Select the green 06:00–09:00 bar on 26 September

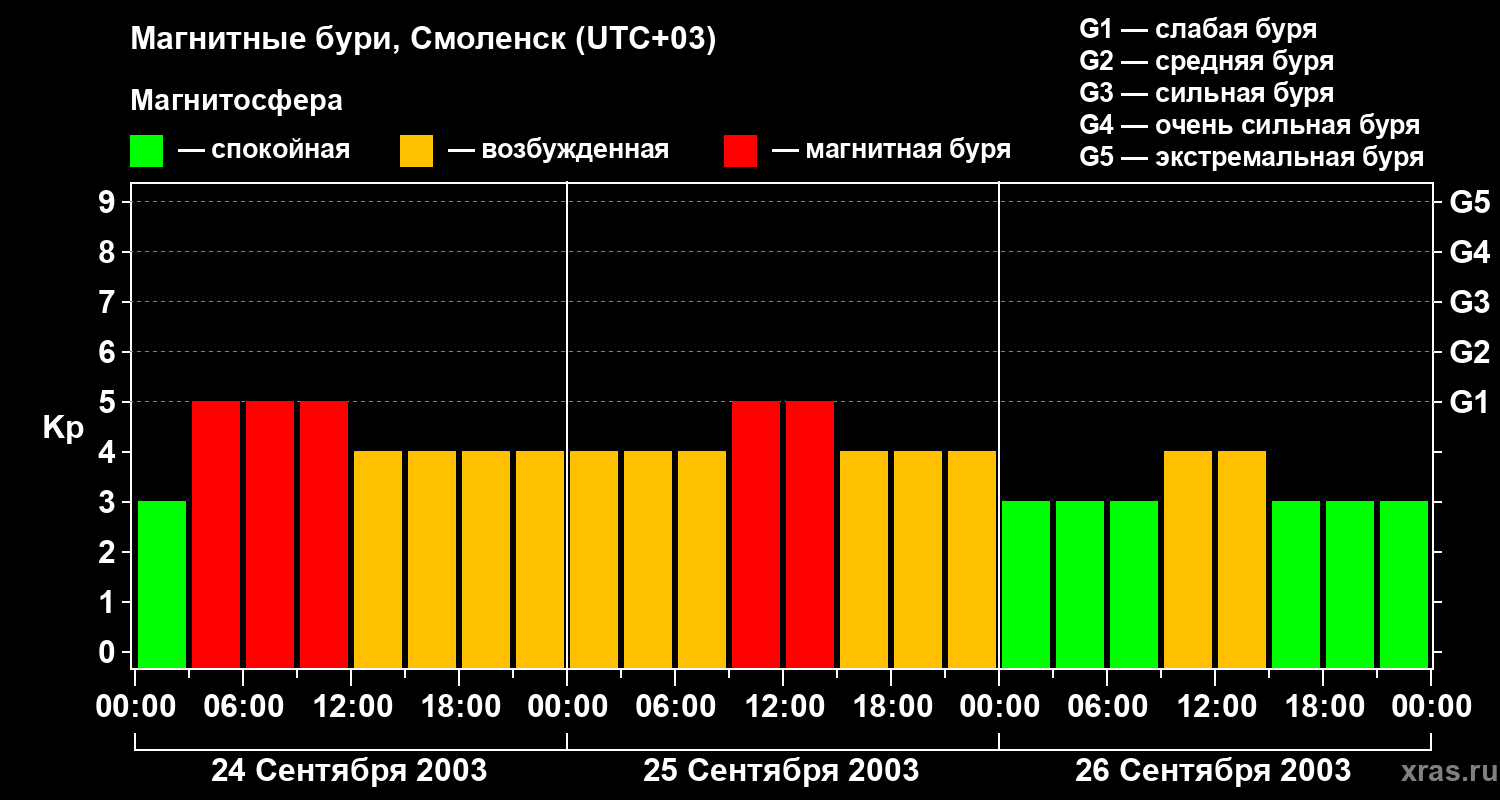pos(1134,585)
